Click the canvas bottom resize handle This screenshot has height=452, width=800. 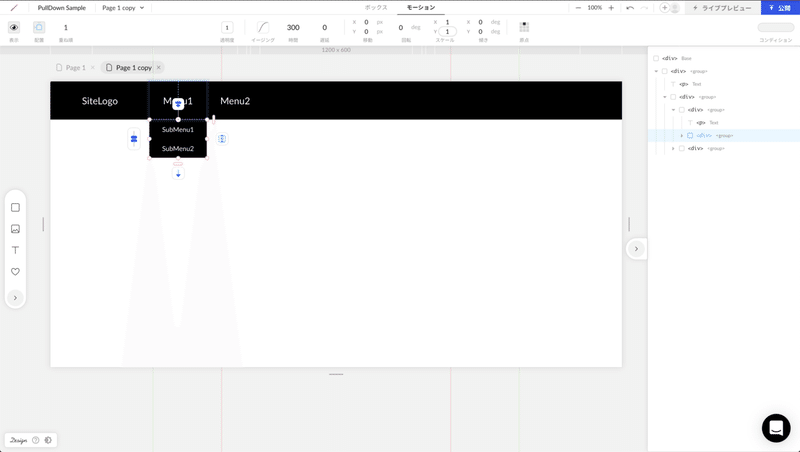point(336,374)
